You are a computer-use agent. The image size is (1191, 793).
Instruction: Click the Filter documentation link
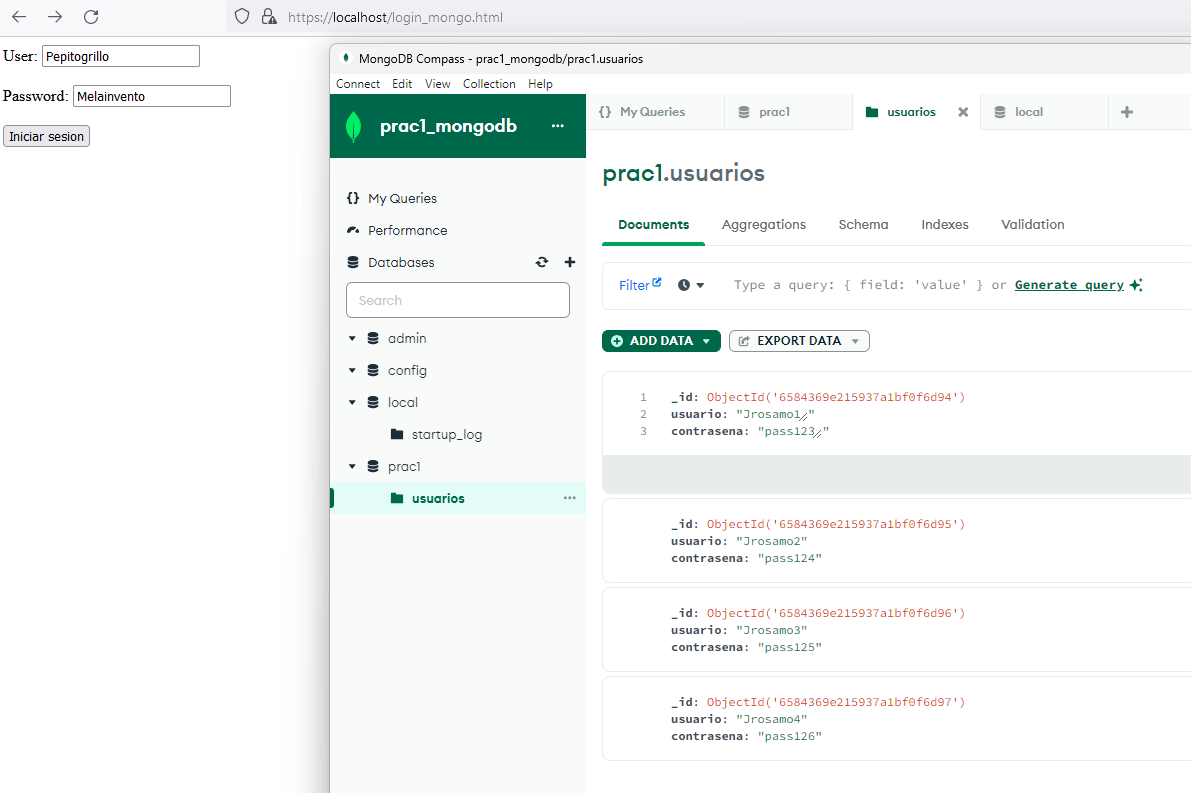pyautogui.click(x=640, y=285)
